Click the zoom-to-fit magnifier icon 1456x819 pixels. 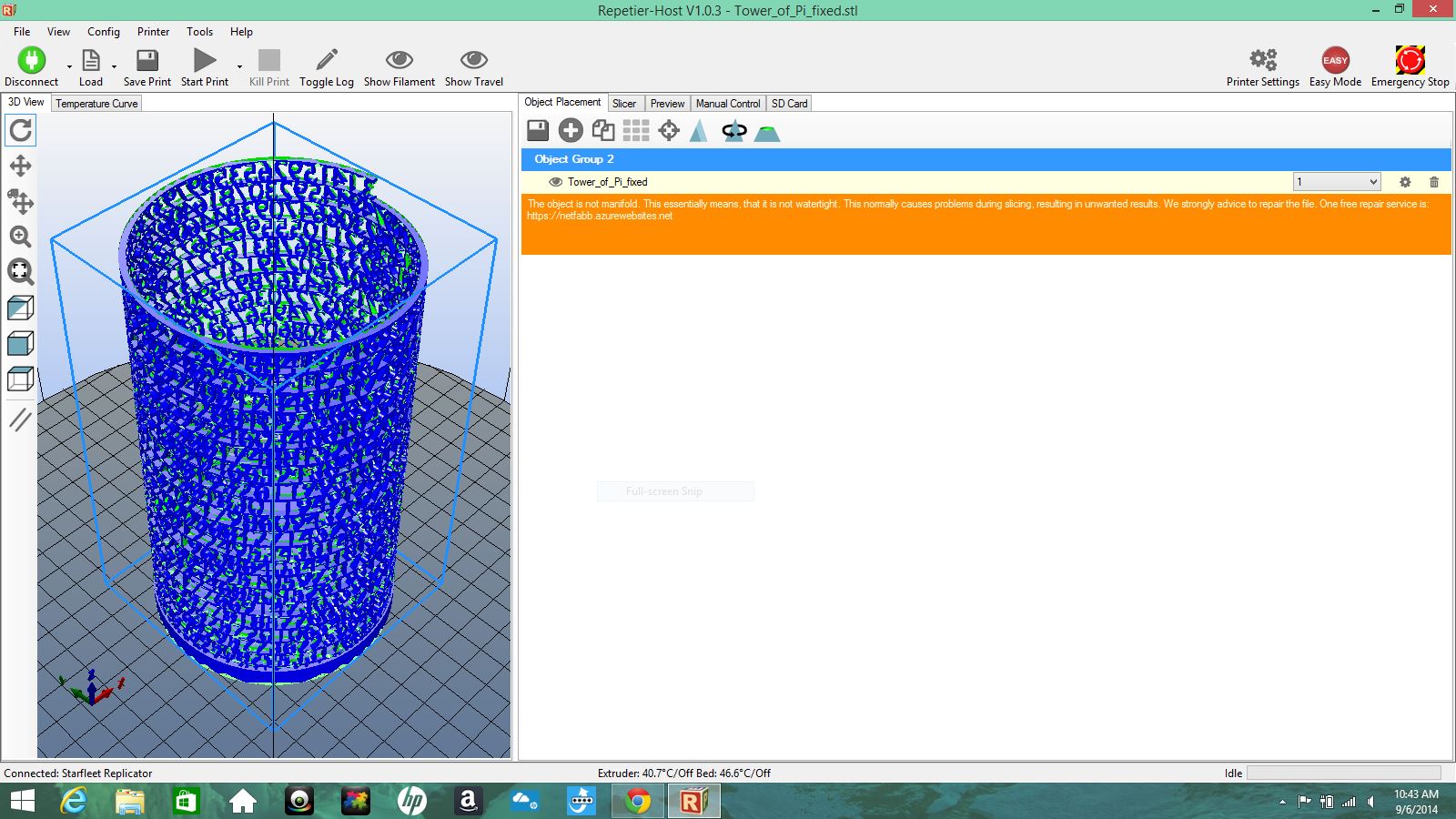coord(20,271)
